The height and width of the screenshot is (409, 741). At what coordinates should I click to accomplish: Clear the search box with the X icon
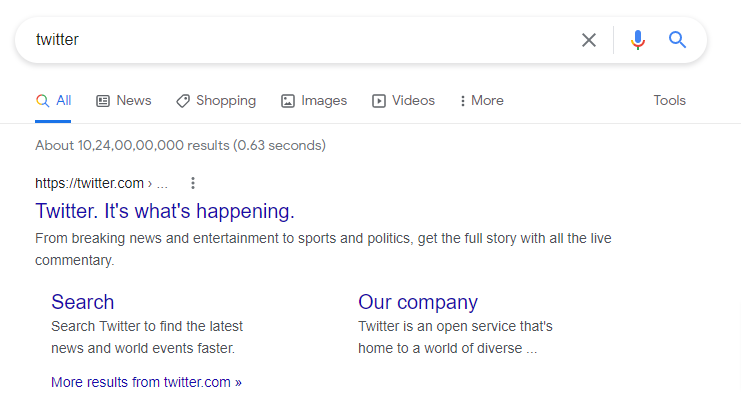588,40
